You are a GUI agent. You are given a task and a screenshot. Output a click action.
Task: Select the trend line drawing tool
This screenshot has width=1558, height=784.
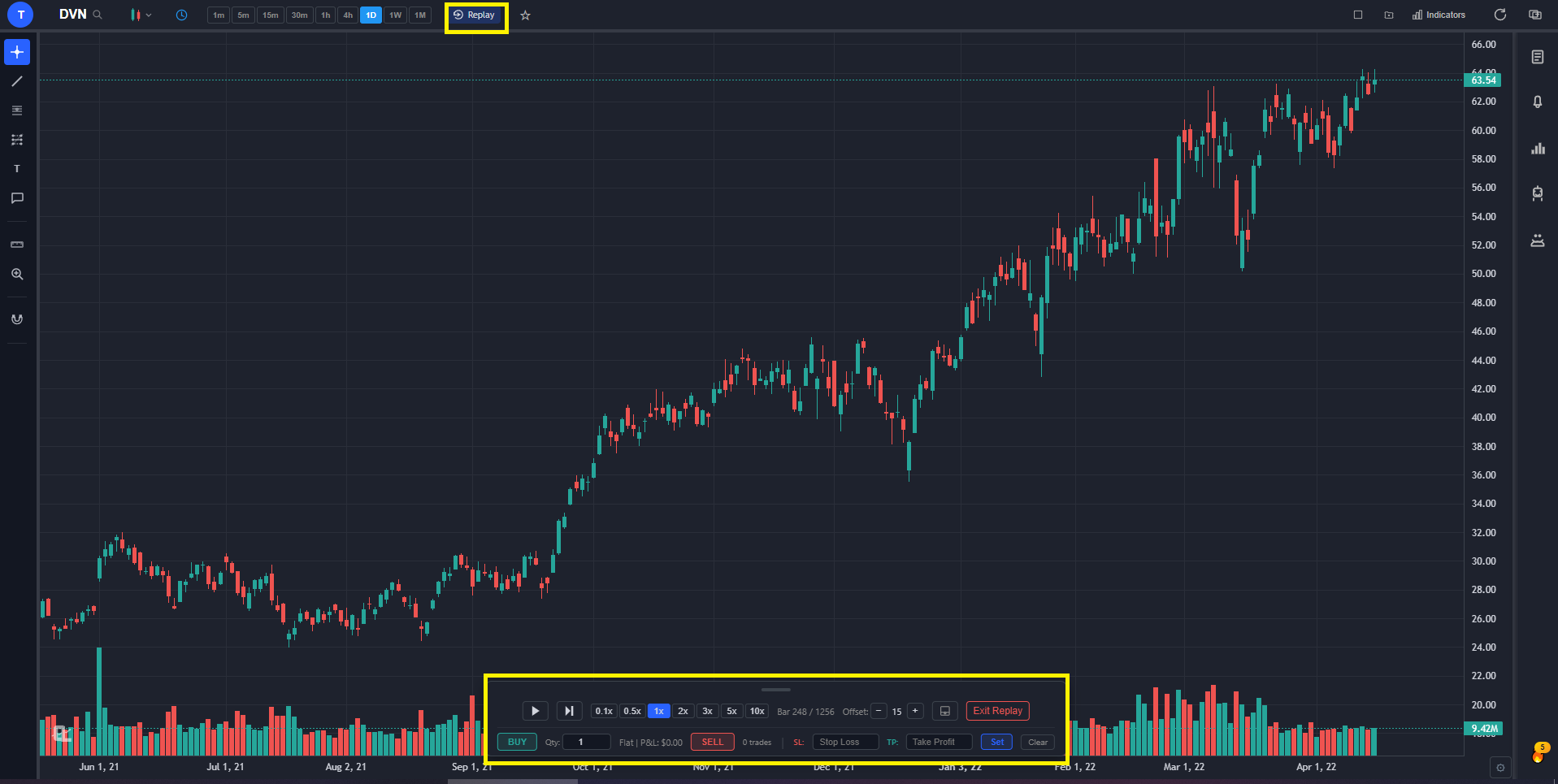click(x=17, y=81)
